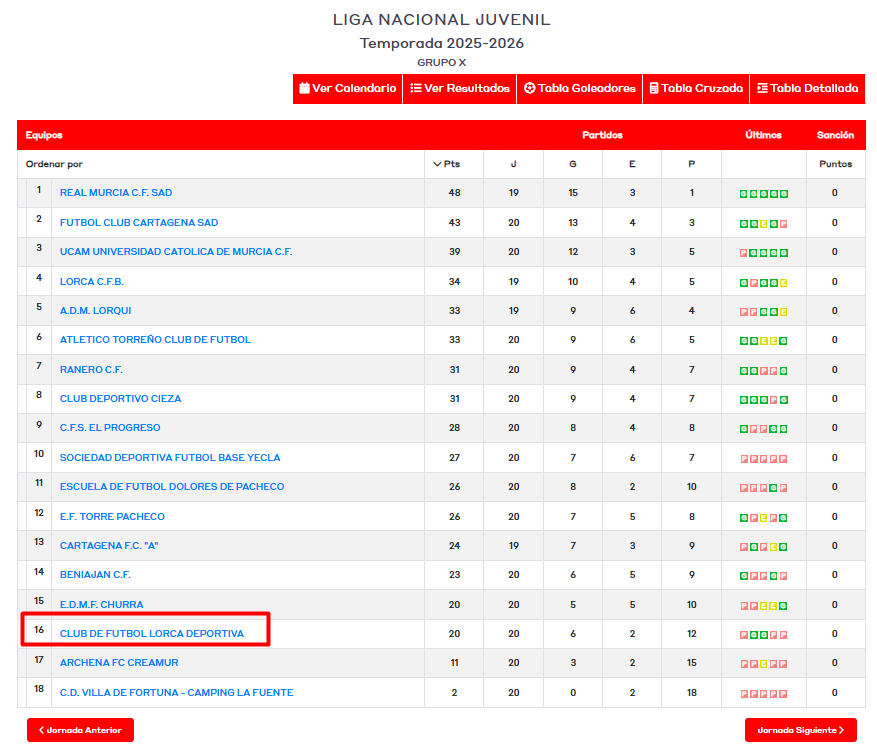
Task: Open UCAM UNIVERSIDAD CATOLICA DE MURCIA link
Action: click(176, 252)
